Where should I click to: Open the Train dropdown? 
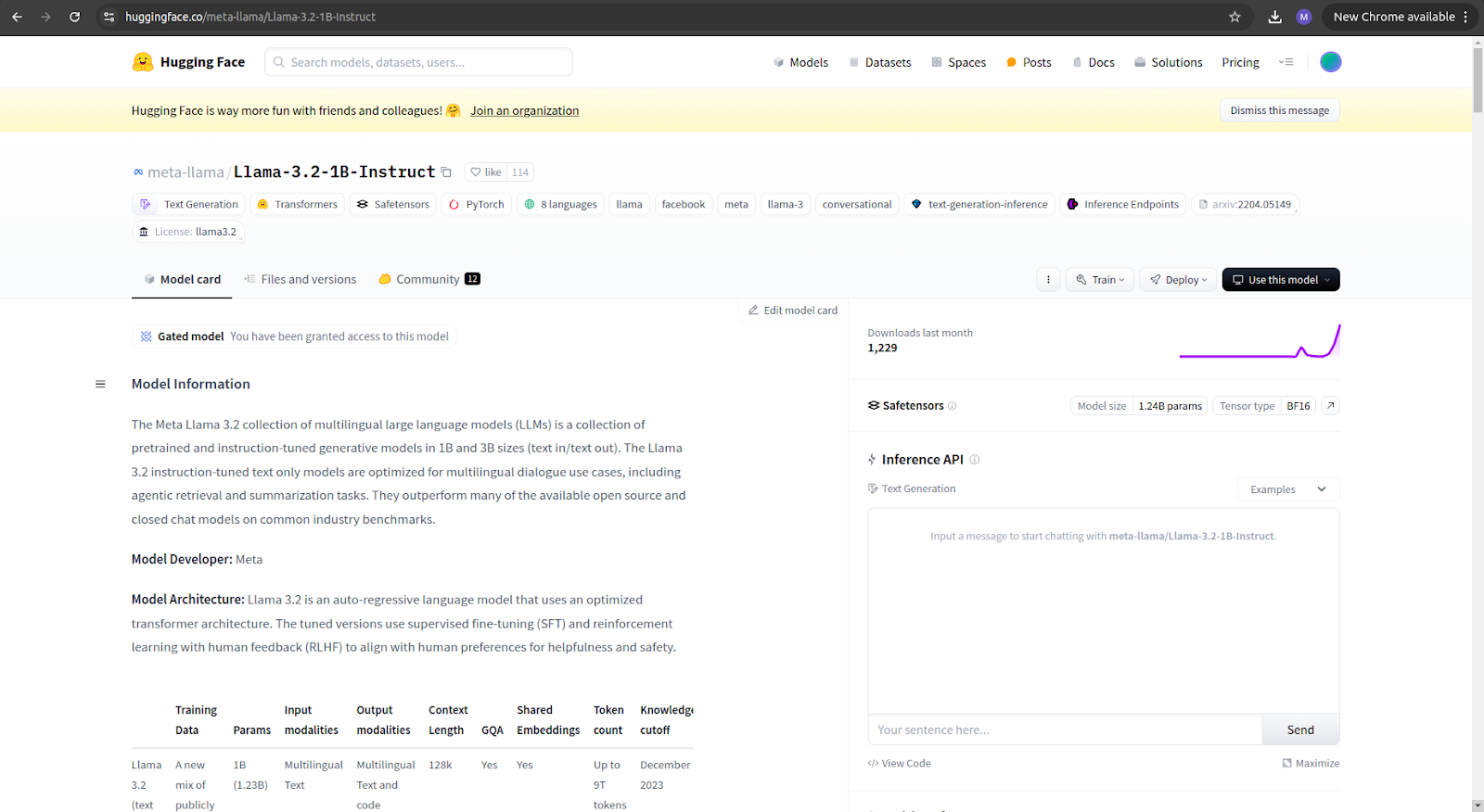click(x=1100, y=280)
